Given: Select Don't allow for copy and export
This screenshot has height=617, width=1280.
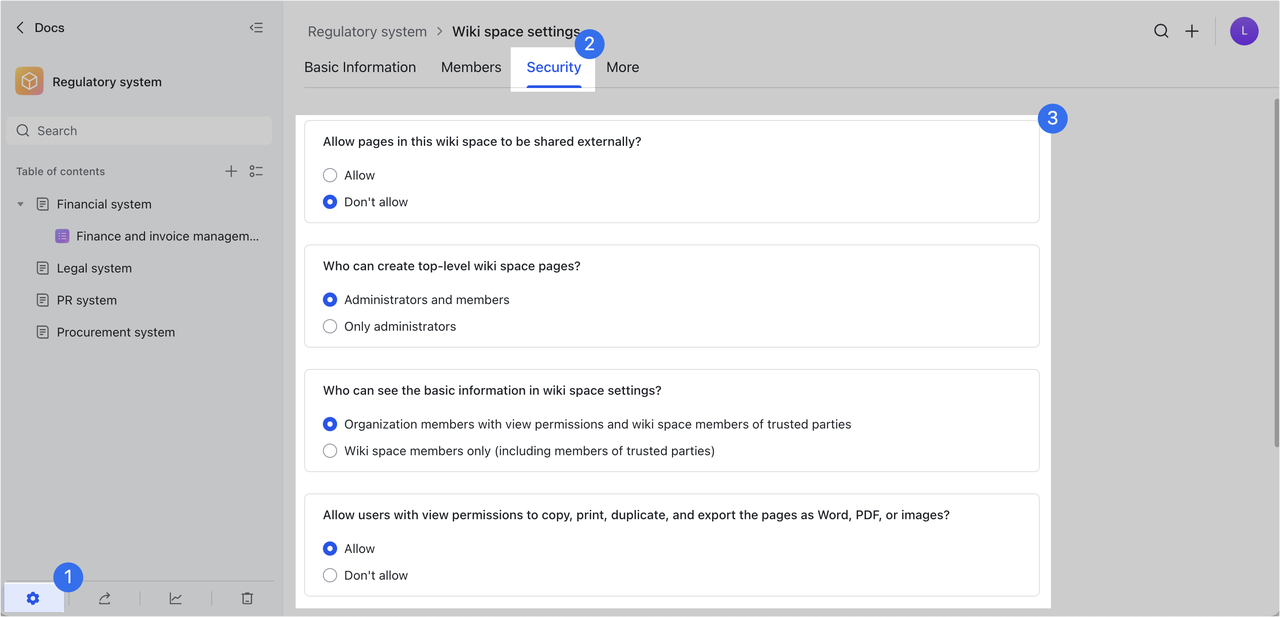Looking at the screenshot, I should tap(330, 575).
